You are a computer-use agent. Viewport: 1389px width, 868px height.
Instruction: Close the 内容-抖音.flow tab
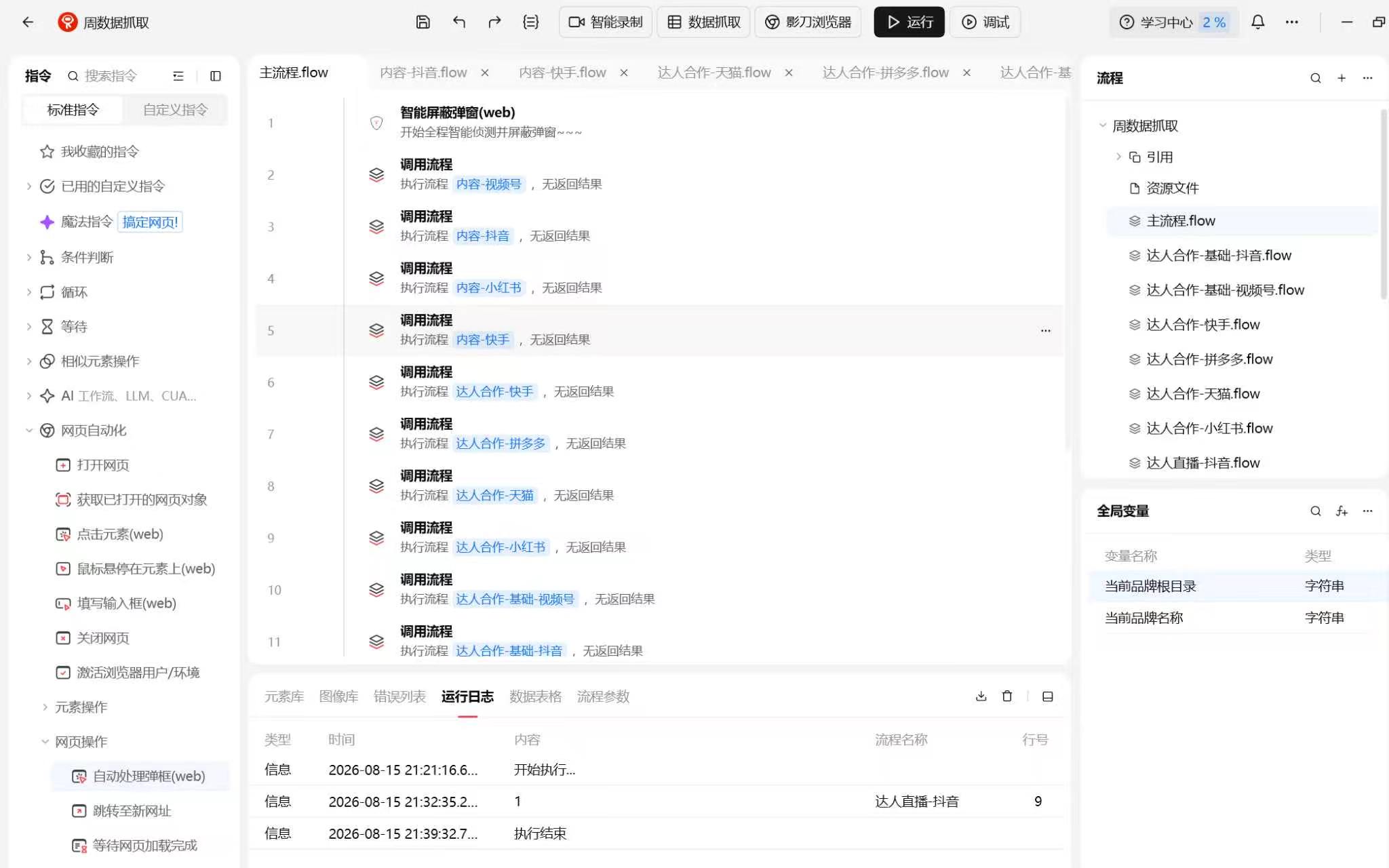(485, 73)
